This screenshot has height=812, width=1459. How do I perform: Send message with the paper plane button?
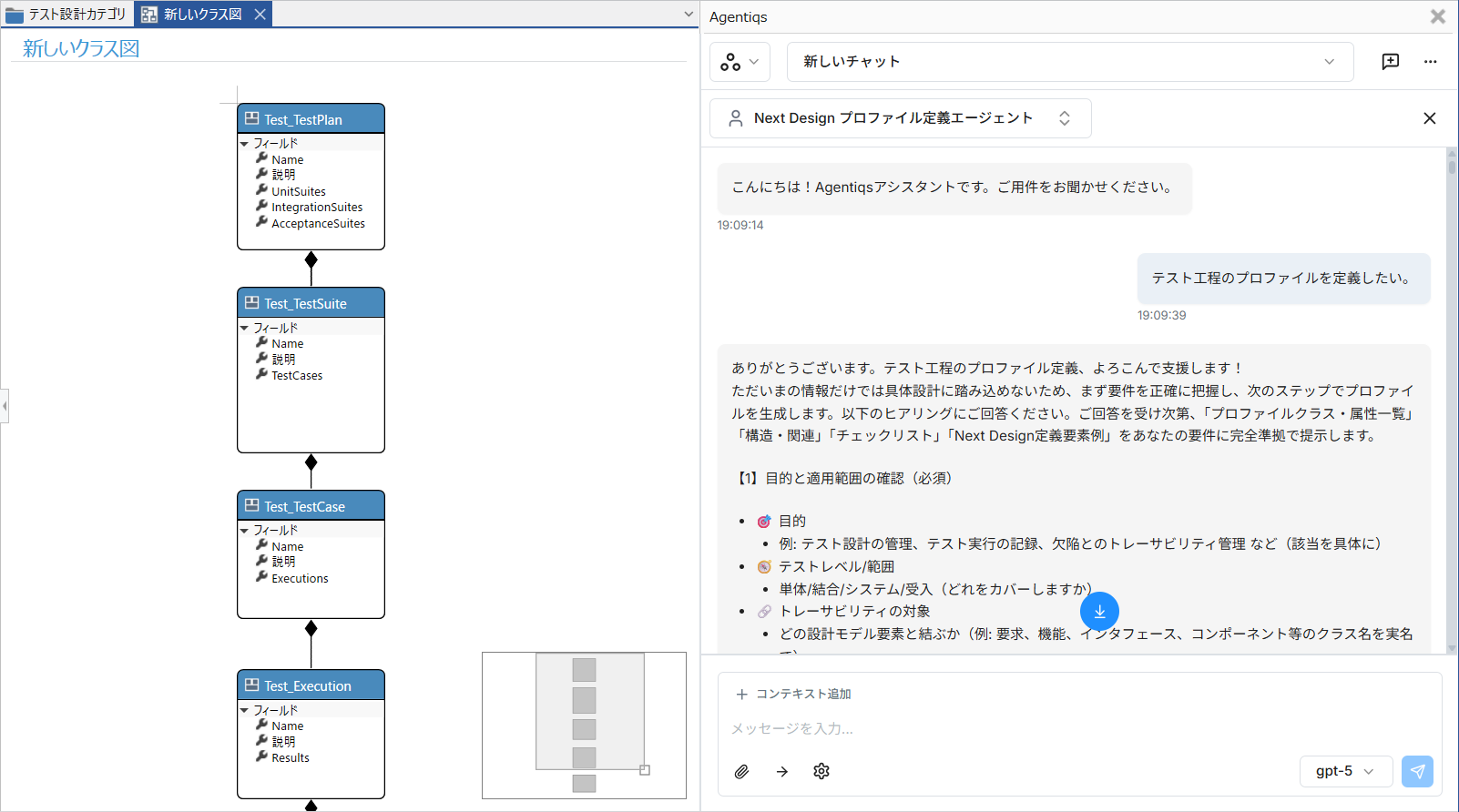click(x=1417, y=772)
